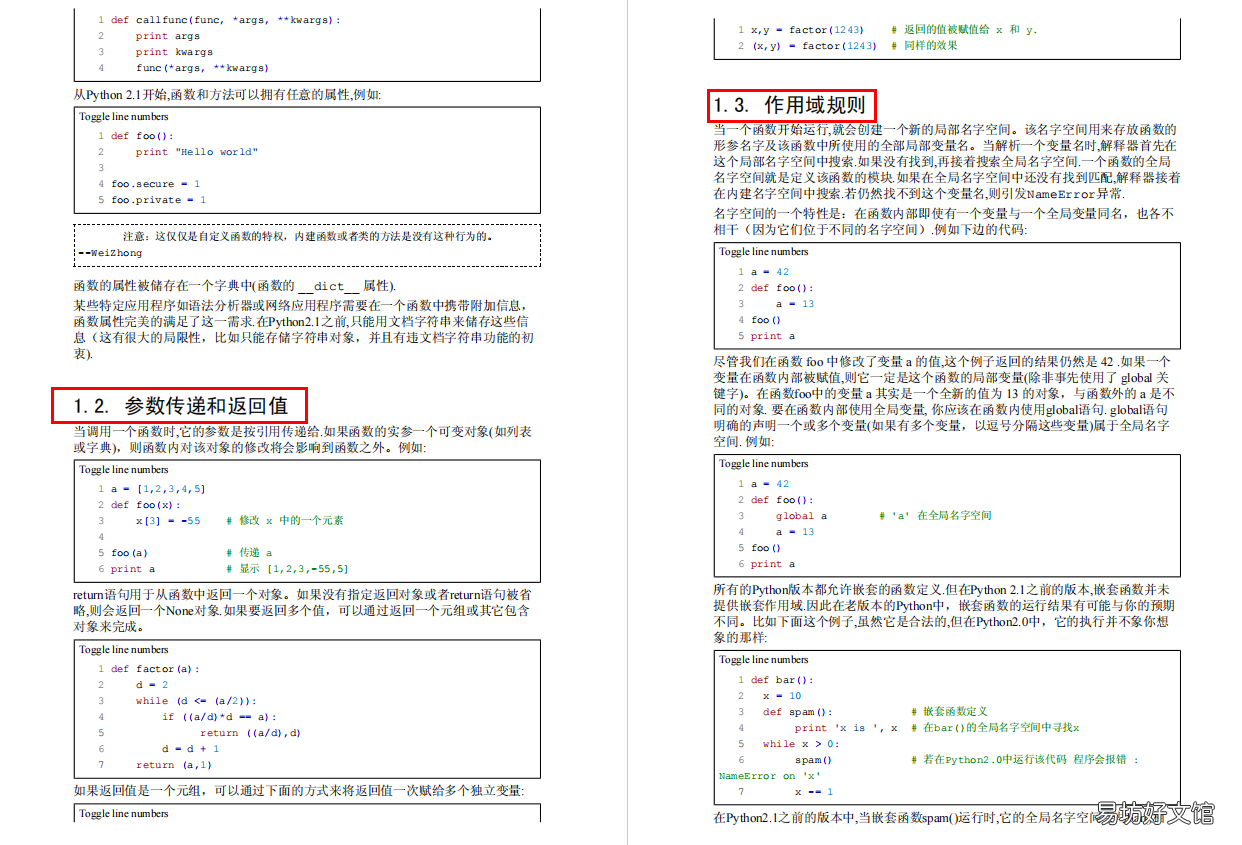
Task: Toggle line numbers above def bar() block
Action: tap(764, 660)
